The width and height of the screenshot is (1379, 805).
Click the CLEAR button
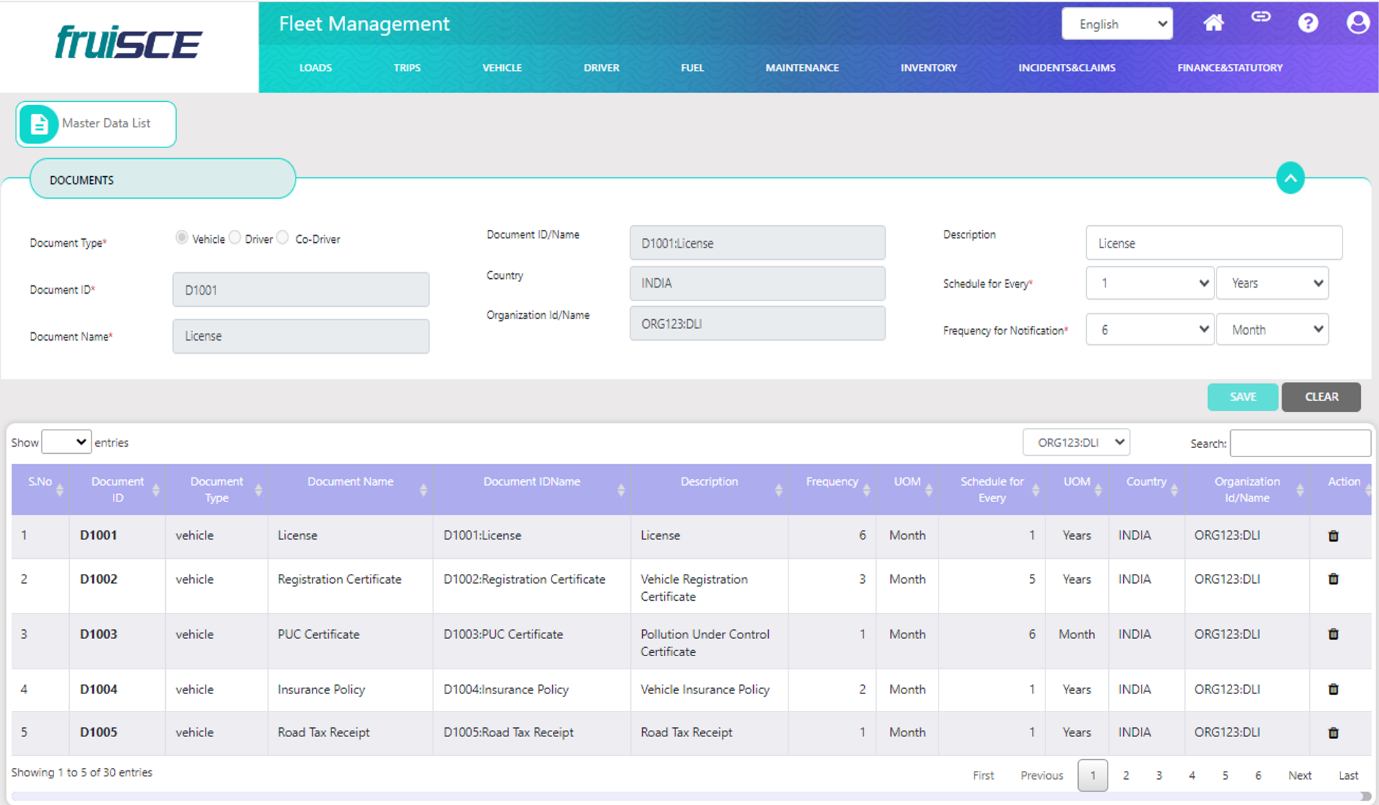click(x=1321, y=397)
